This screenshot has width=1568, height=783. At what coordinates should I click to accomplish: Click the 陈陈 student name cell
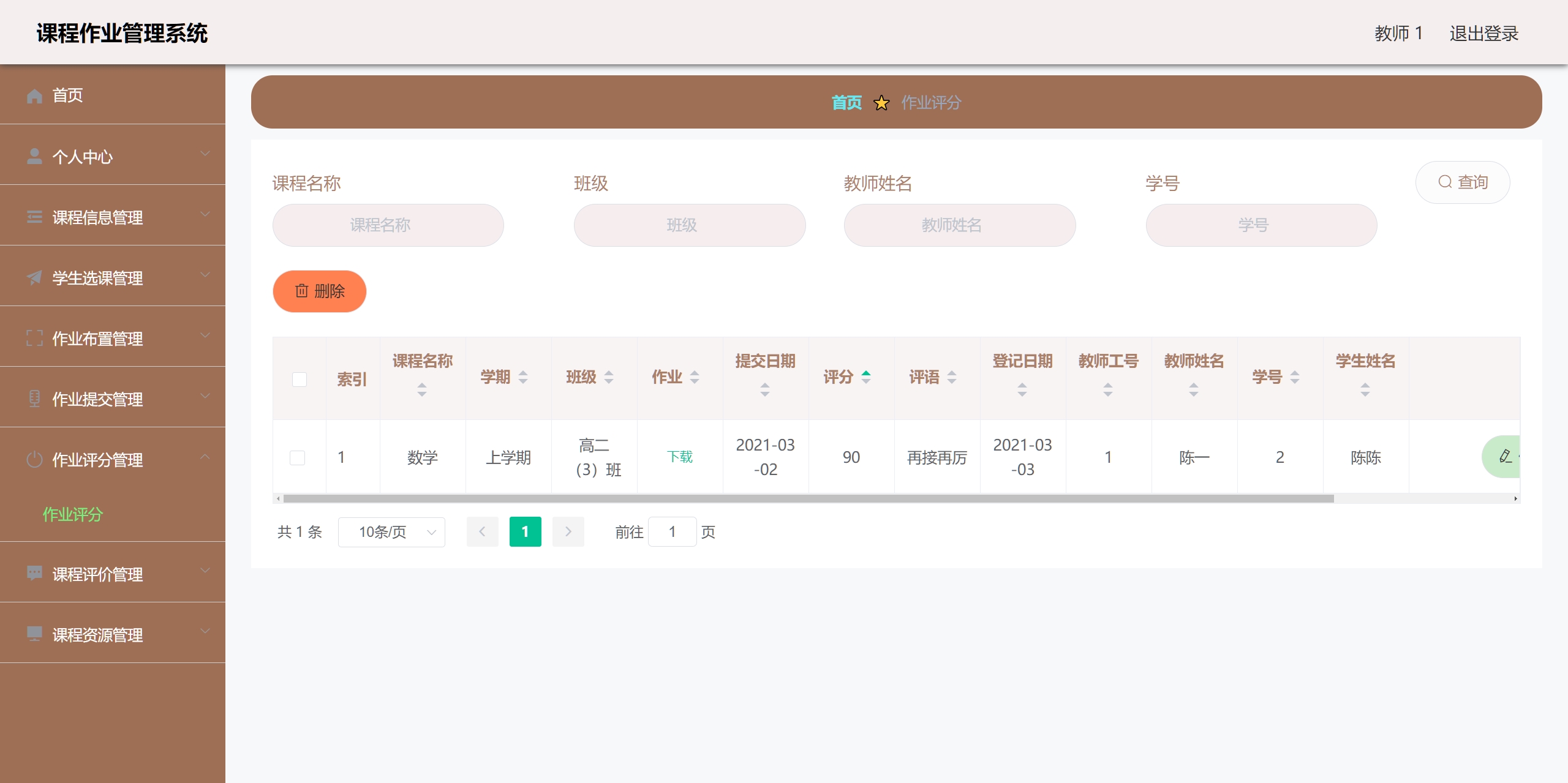point(1365,457)
